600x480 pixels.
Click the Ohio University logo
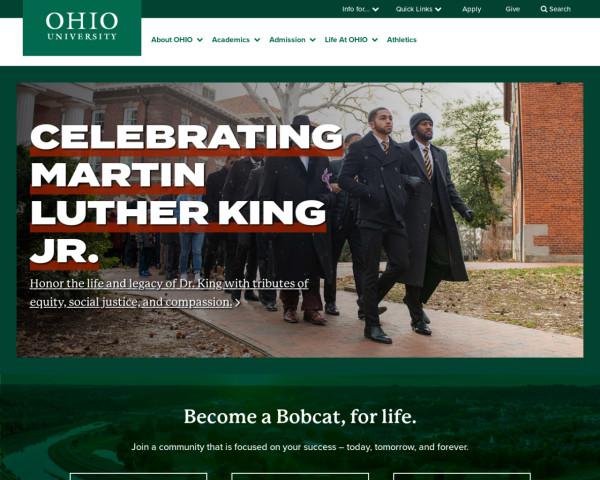(x=82, y=26)
